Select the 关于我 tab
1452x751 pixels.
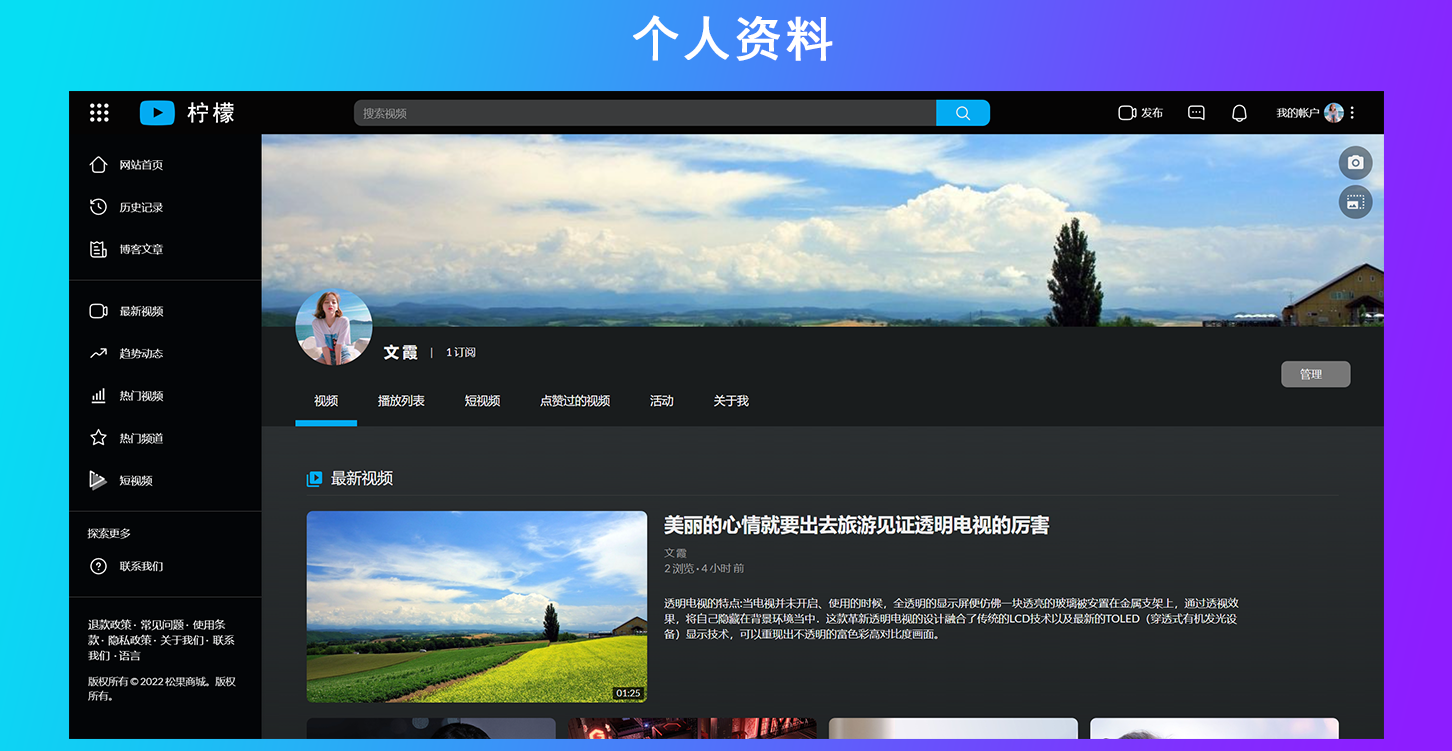click(731, 401)
